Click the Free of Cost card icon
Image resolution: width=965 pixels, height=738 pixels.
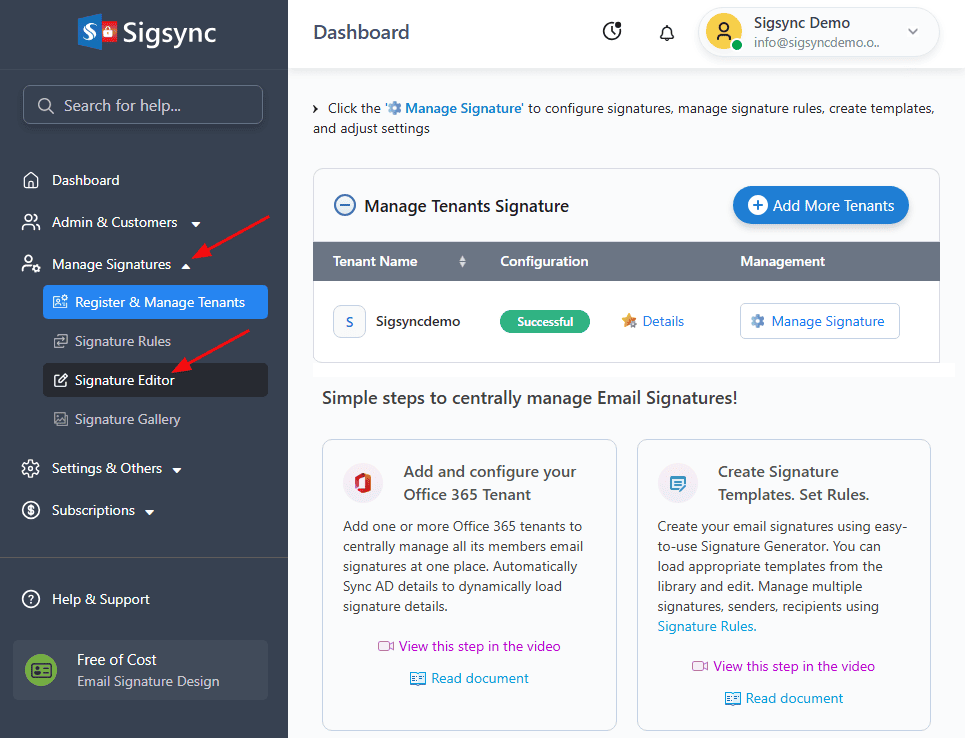pyautogui.click(x=41, y=670)
